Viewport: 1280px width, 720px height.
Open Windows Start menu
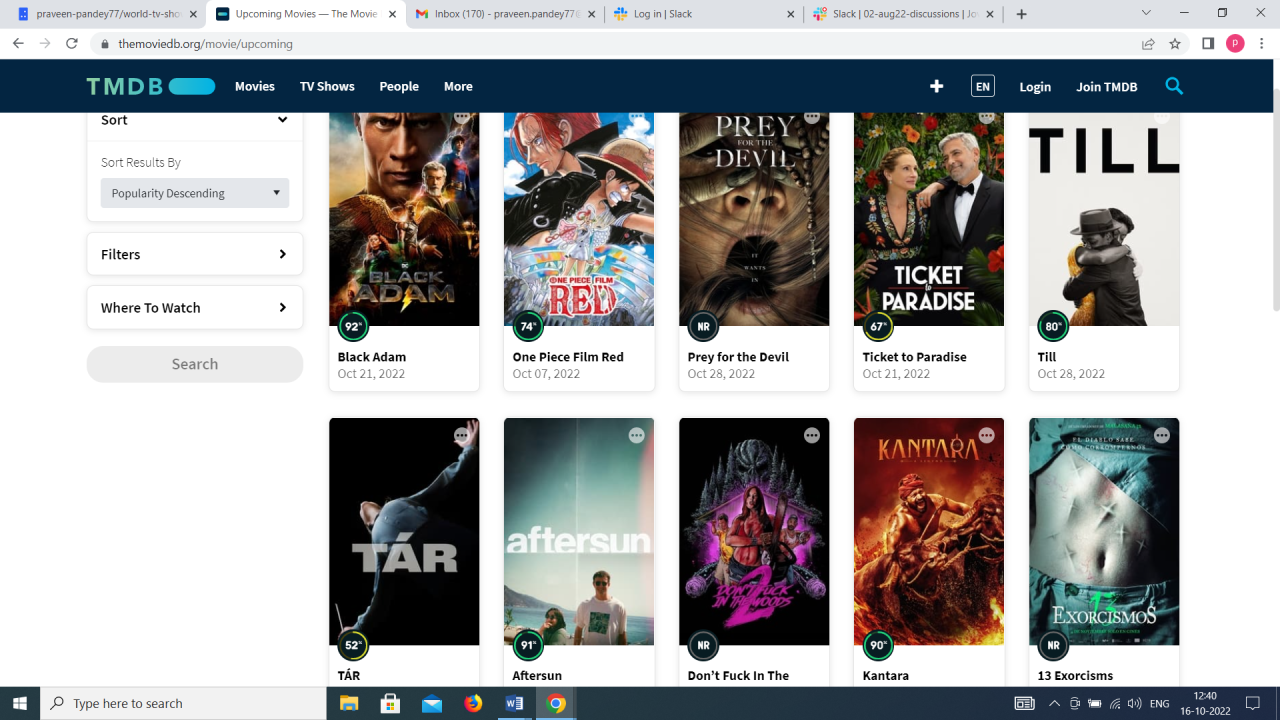coord(20,704)
